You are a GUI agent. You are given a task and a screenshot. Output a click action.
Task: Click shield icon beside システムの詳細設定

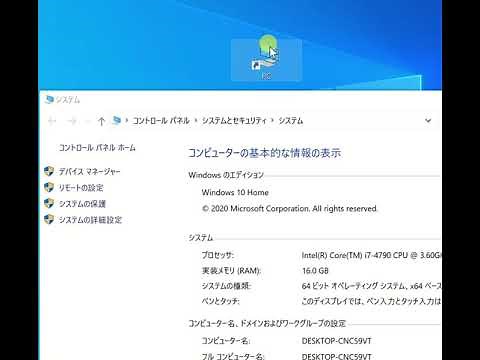pos(49,219)
